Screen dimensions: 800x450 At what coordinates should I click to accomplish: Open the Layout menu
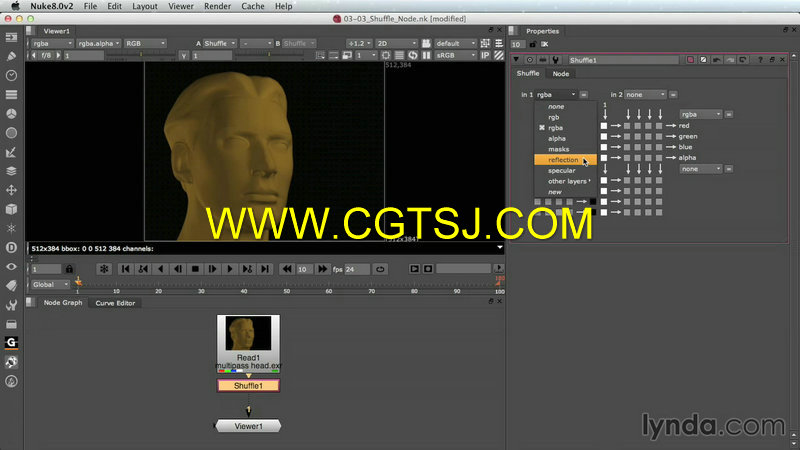[145, 6]
